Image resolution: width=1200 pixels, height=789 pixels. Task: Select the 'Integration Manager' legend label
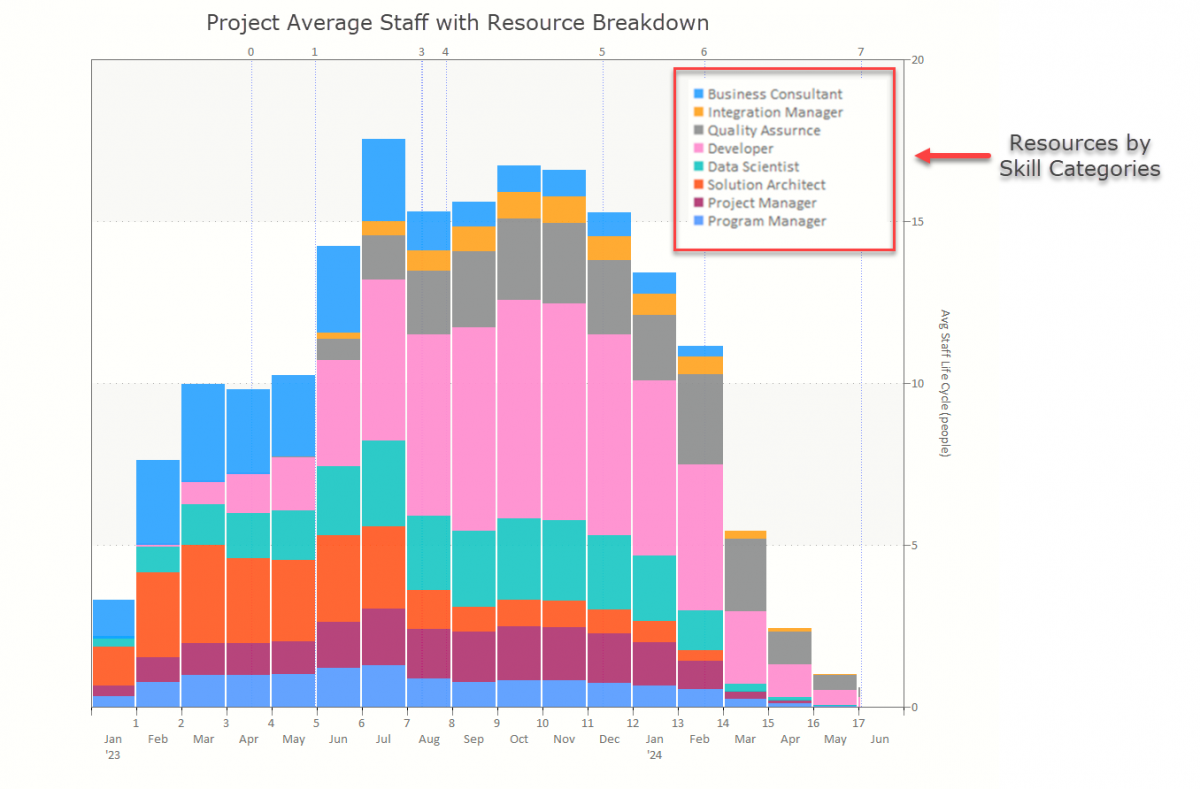point(775,112)
